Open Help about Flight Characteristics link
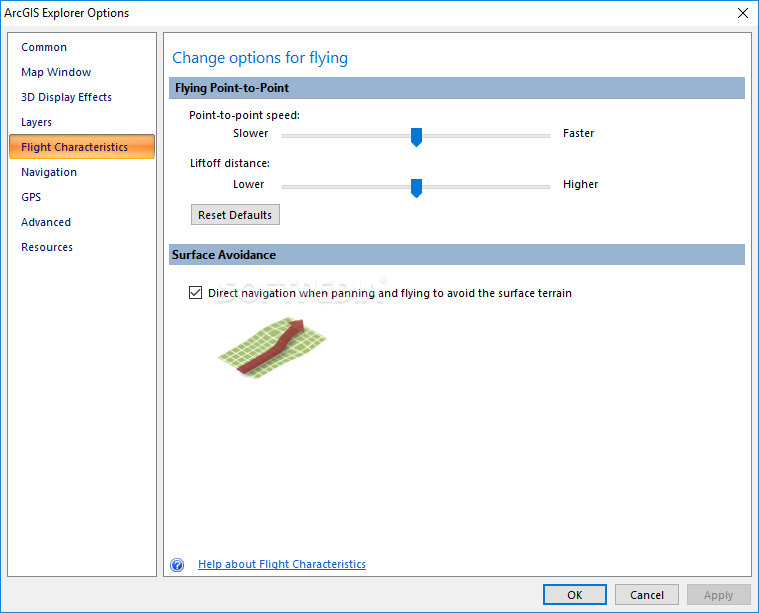 [x=282, y=564]
